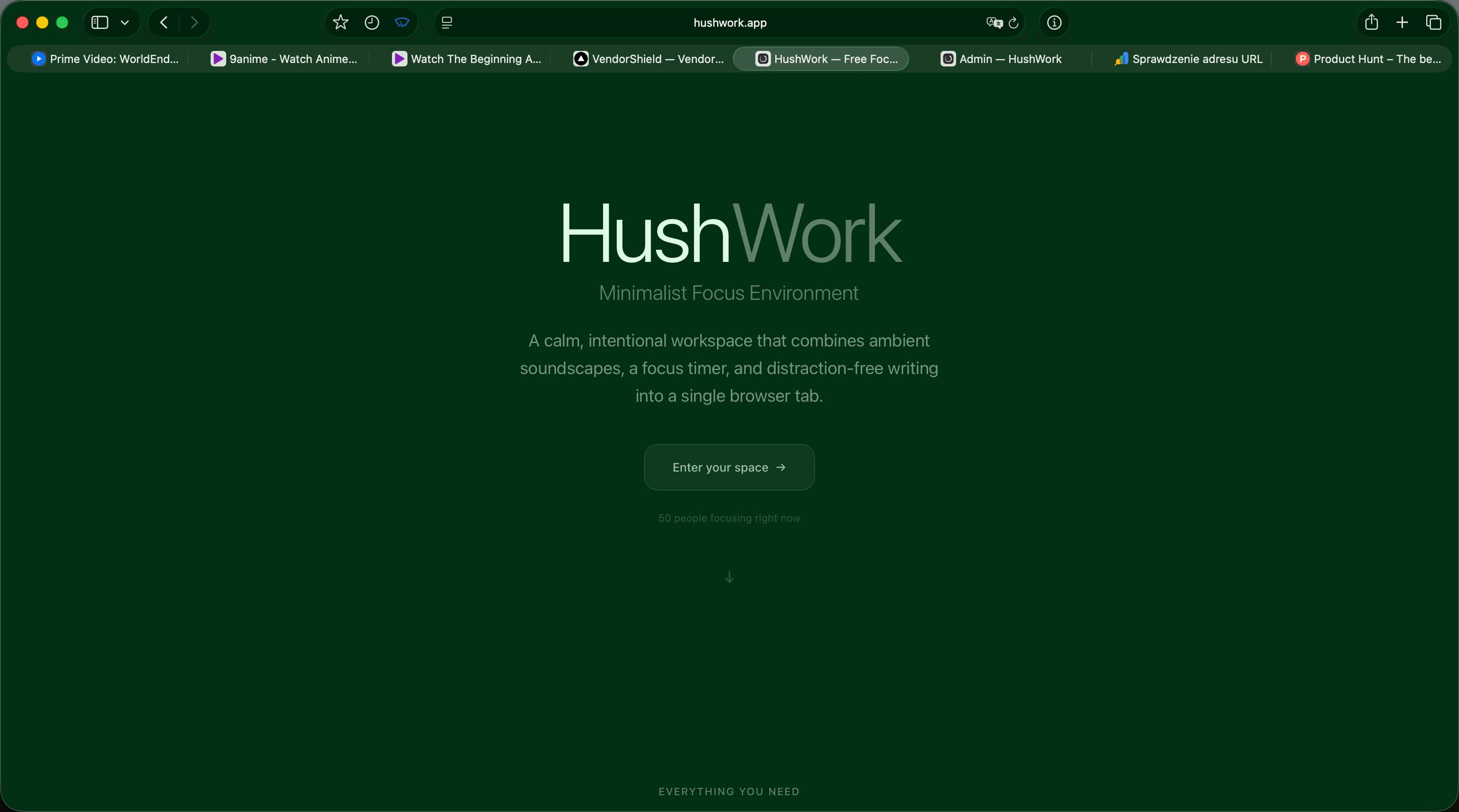1459x812 pixels.
Task: Show the tab overview
Action: [x=1435, y=22]
